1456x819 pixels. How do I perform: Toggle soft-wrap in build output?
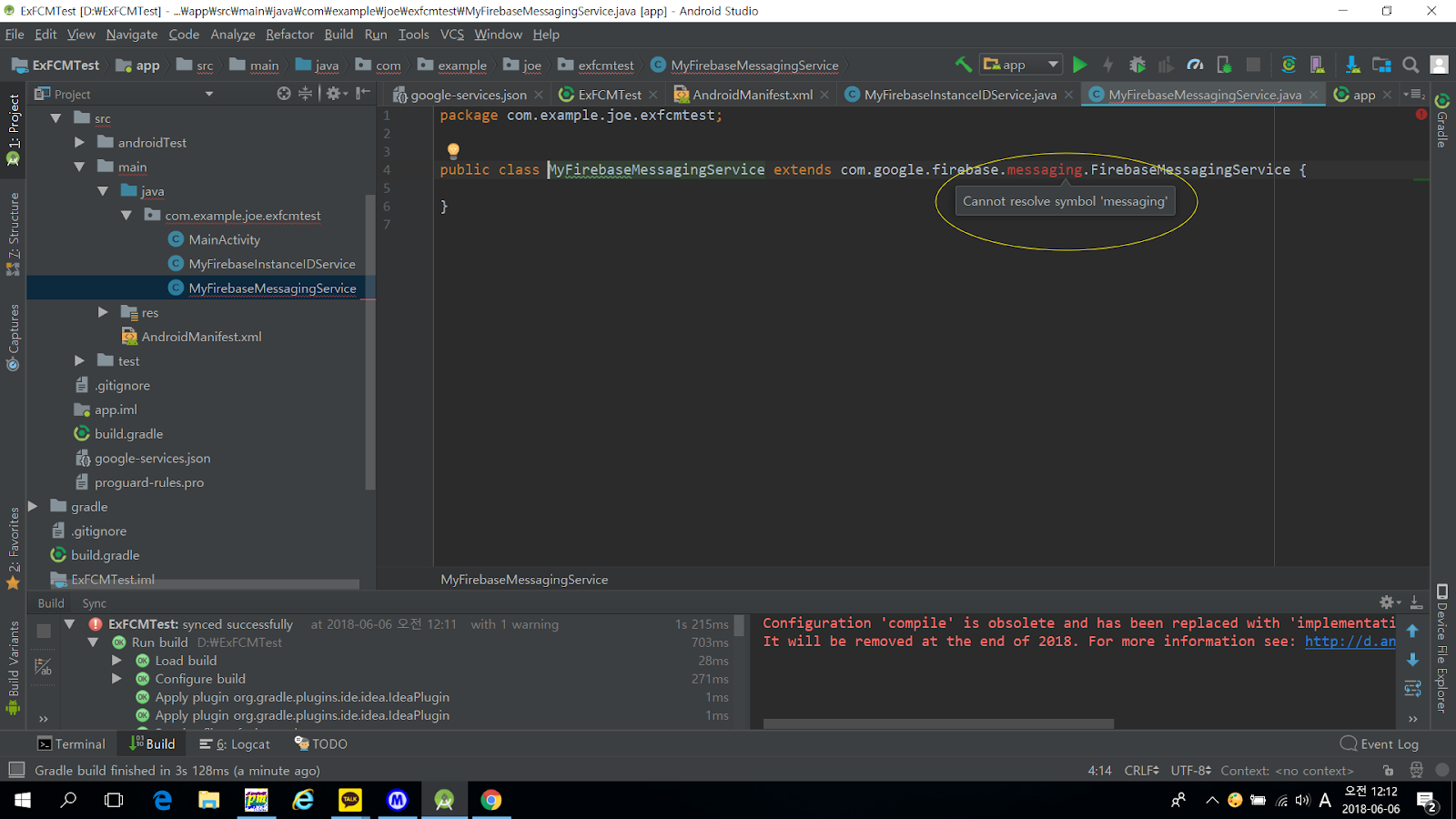pyautogui.click(x=1412, y=688)
